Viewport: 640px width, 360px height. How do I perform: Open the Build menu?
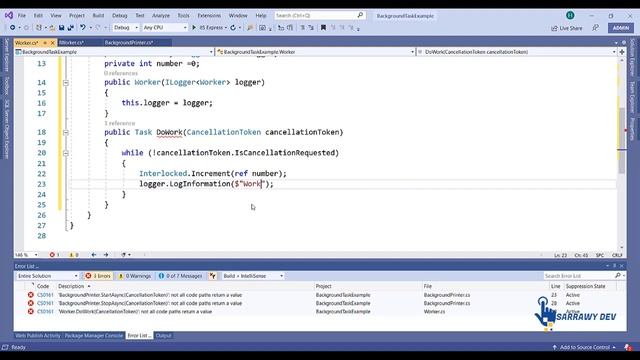[x=98, y=16]
